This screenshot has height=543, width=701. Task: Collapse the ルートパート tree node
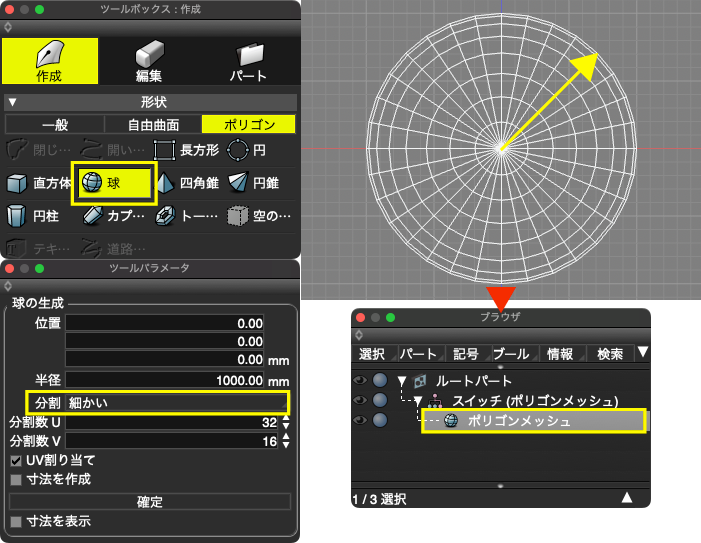(x=401, y=381)
